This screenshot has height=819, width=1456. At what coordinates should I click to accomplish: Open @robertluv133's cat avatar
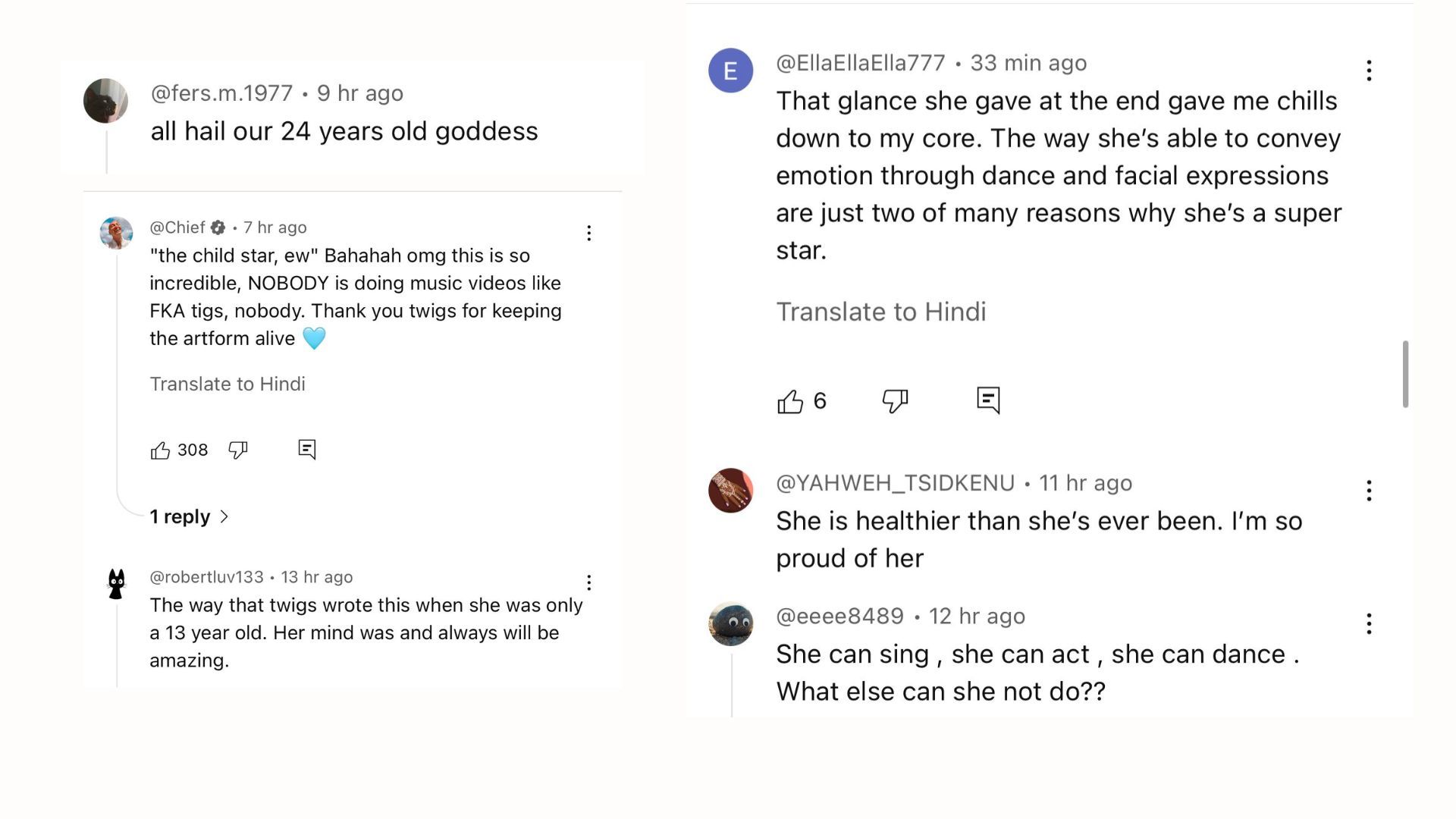click(x=116, y=584)
